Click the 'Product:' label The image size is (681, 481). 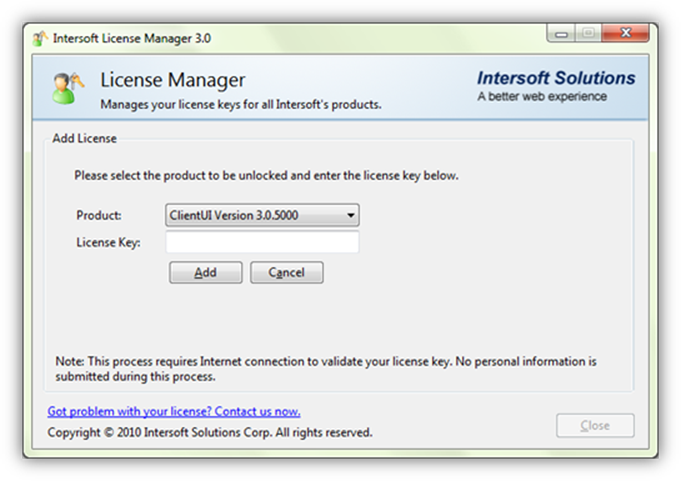click(x=99, y=215)
